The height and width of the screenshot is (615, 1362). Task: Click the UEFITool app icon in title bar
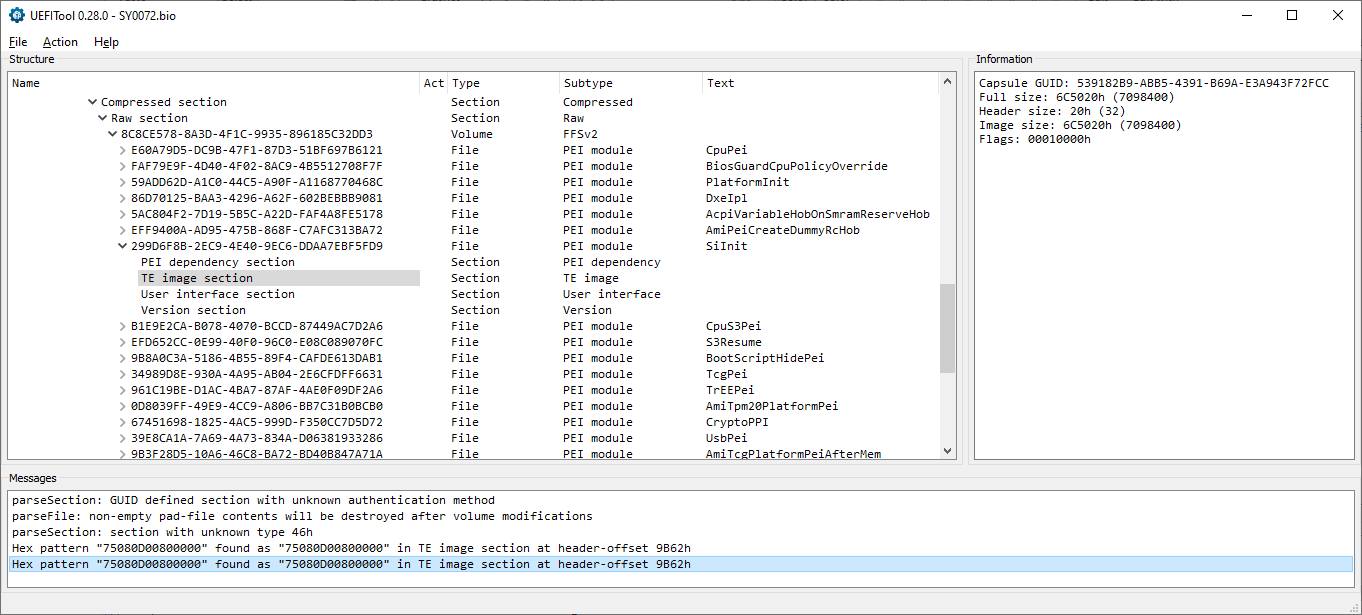tap(16, 16)
